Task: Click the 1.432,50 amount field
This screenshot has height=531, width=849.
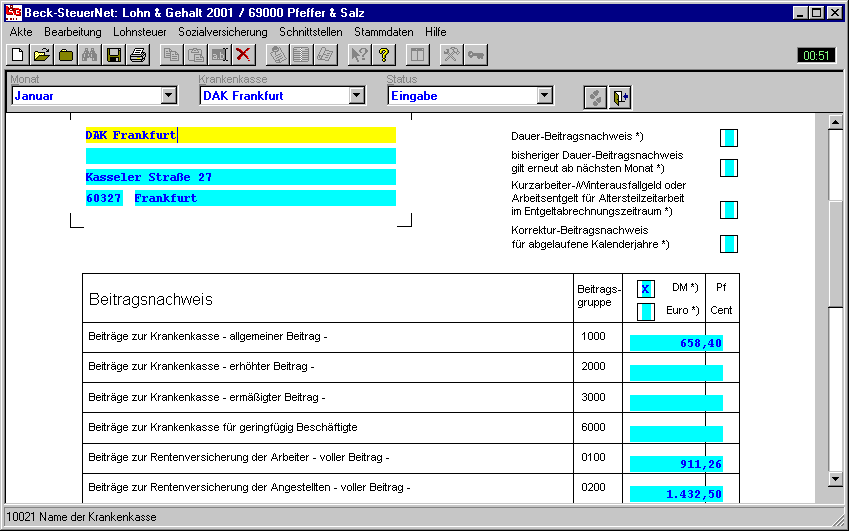Action: point(676,494)
